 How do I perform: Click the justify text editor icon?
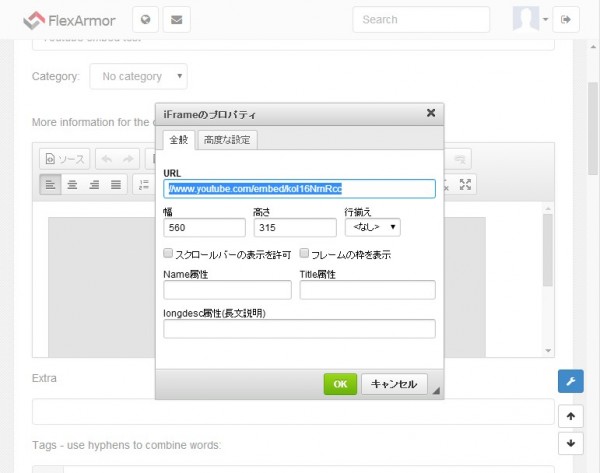[116, 184]
